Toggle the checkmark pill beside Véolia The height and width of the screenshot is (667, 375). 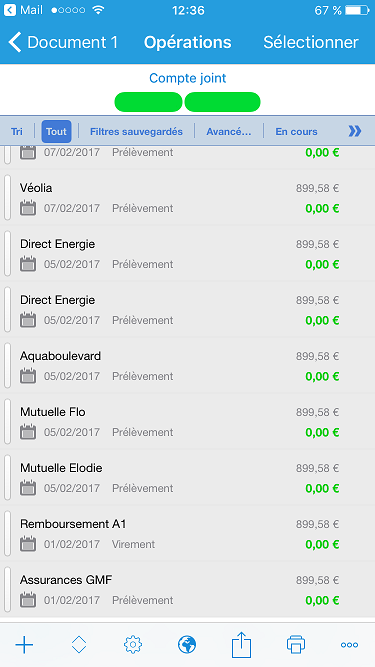pos(7,197)
